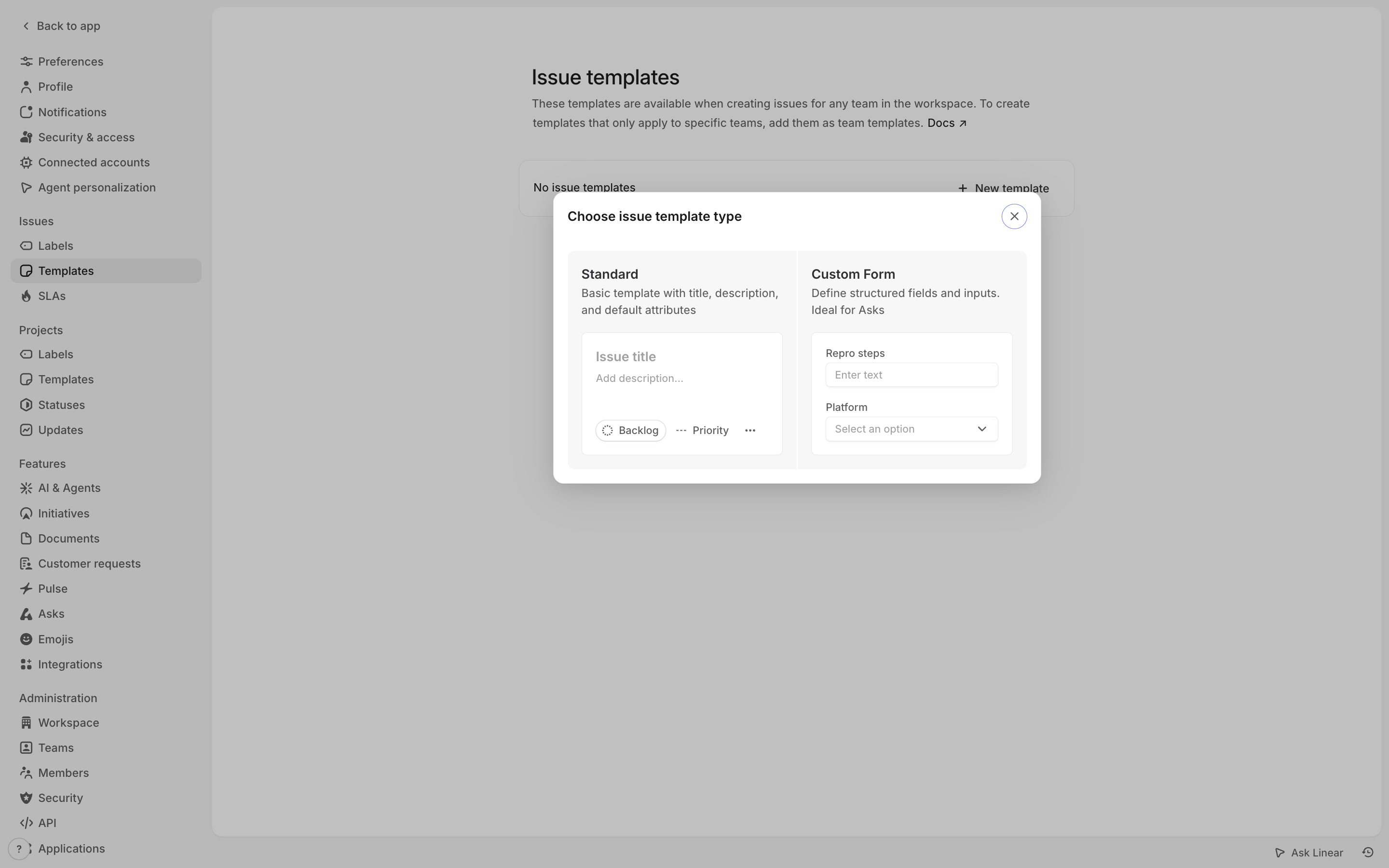Click the Connected accounts icon
Image resolution: width=1389 pixels, height=868 pixels.
click(x=26, y=163)
